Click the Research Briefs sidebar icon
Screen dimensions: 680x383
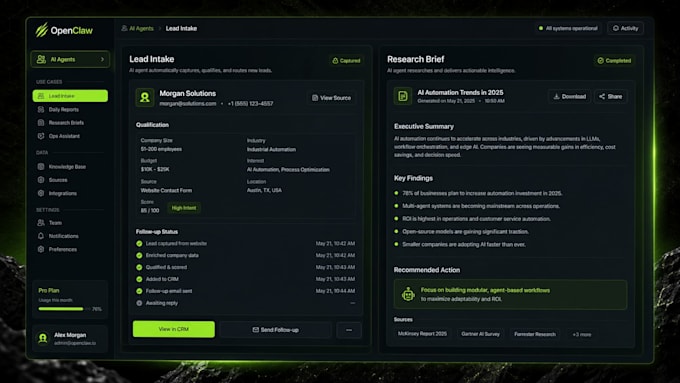(41, 123)
